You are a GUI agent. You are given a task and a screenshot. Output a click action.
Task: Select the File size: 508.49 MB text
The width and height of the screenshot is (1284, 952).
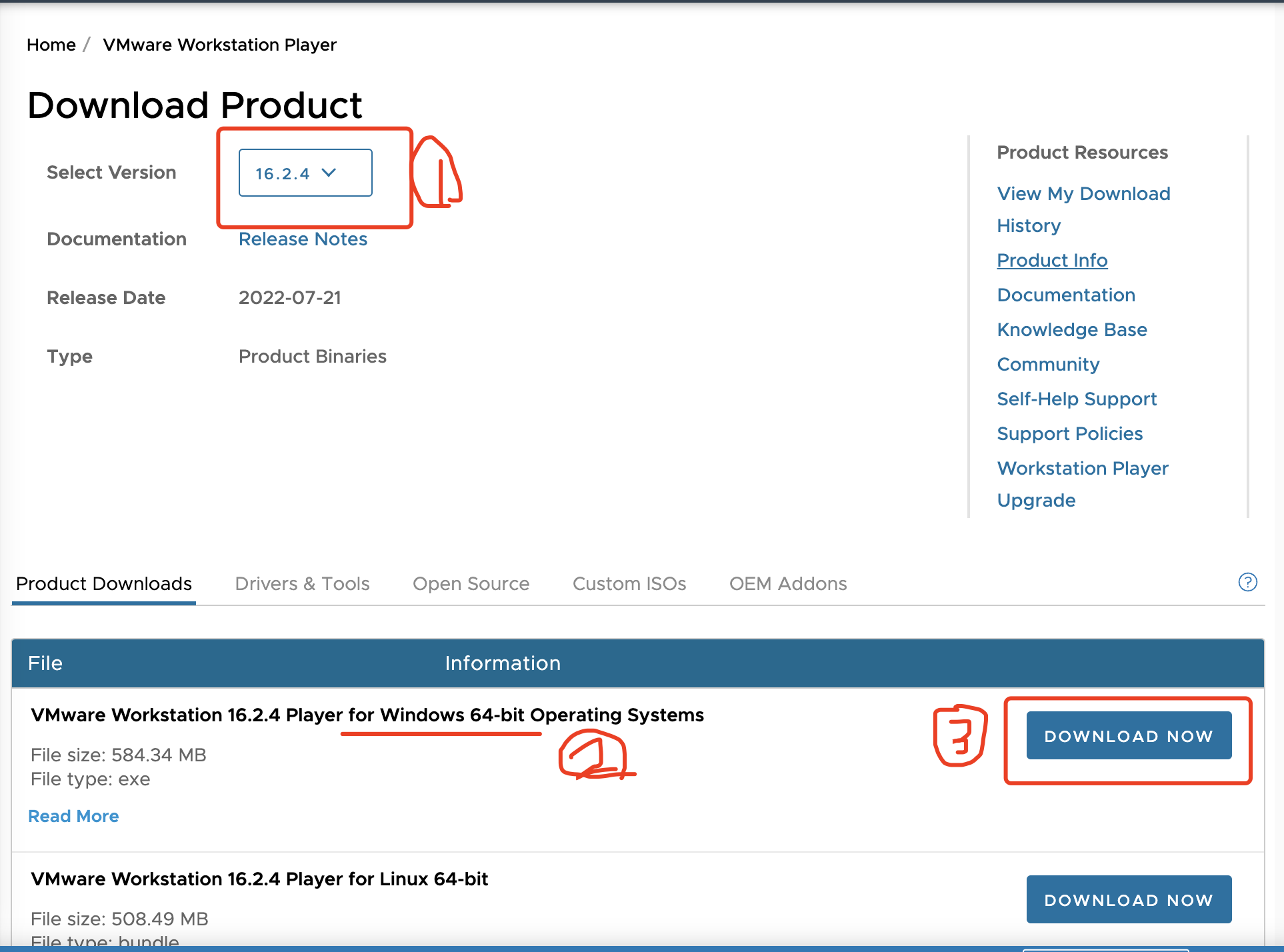coord(120,919)
